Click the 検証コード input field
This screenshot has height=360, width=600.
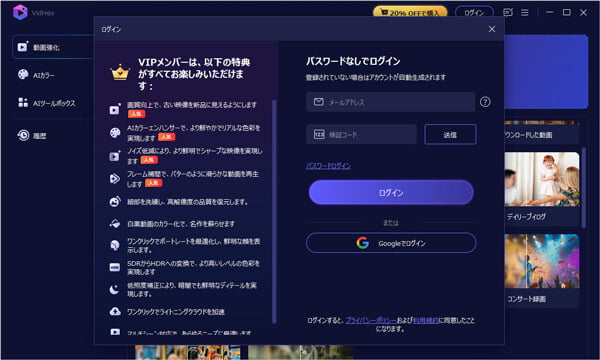pos(361,134)
